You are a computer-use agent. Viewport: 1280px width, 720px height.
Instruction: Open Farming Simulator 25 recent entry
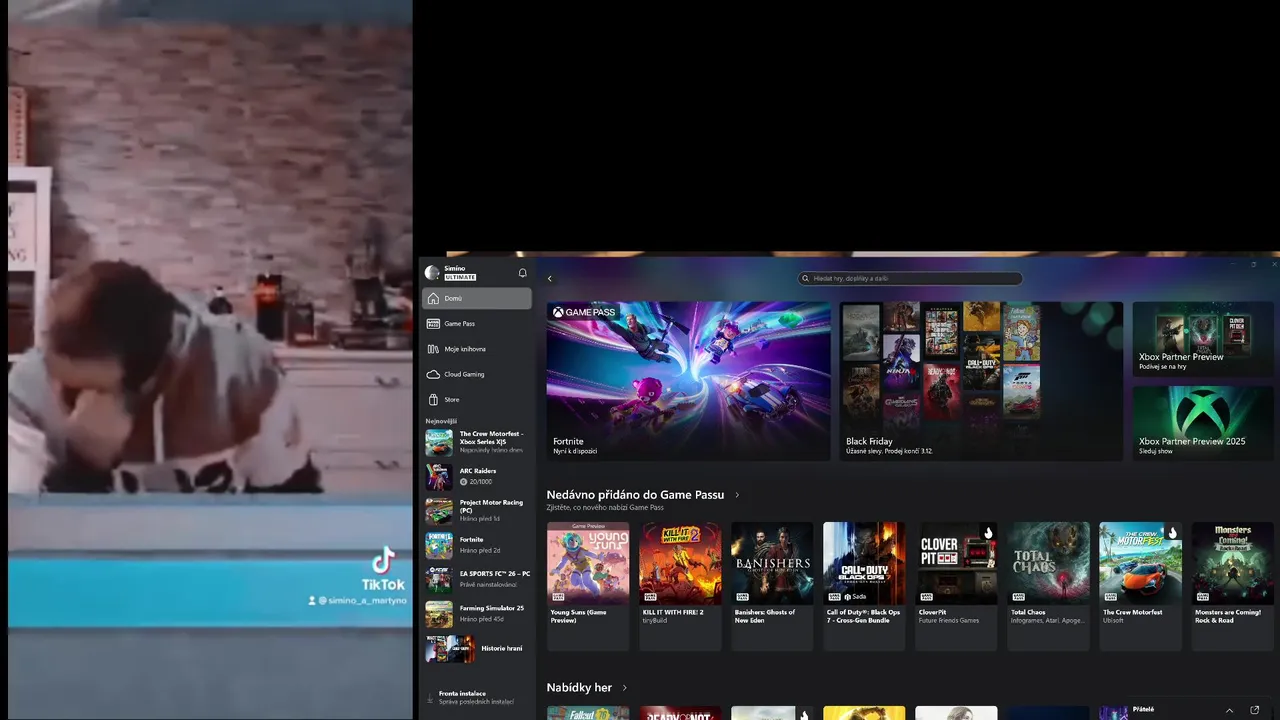coord(478,613)
